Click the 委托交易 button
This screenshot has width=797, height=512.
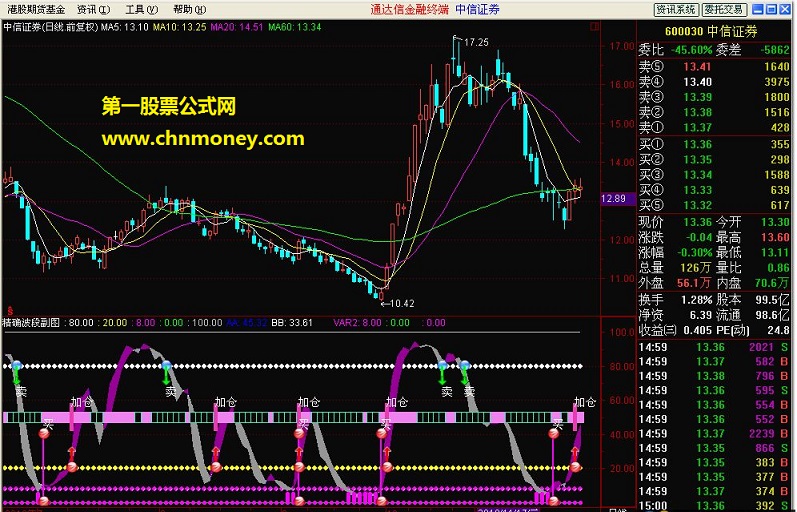click(724, 9)
